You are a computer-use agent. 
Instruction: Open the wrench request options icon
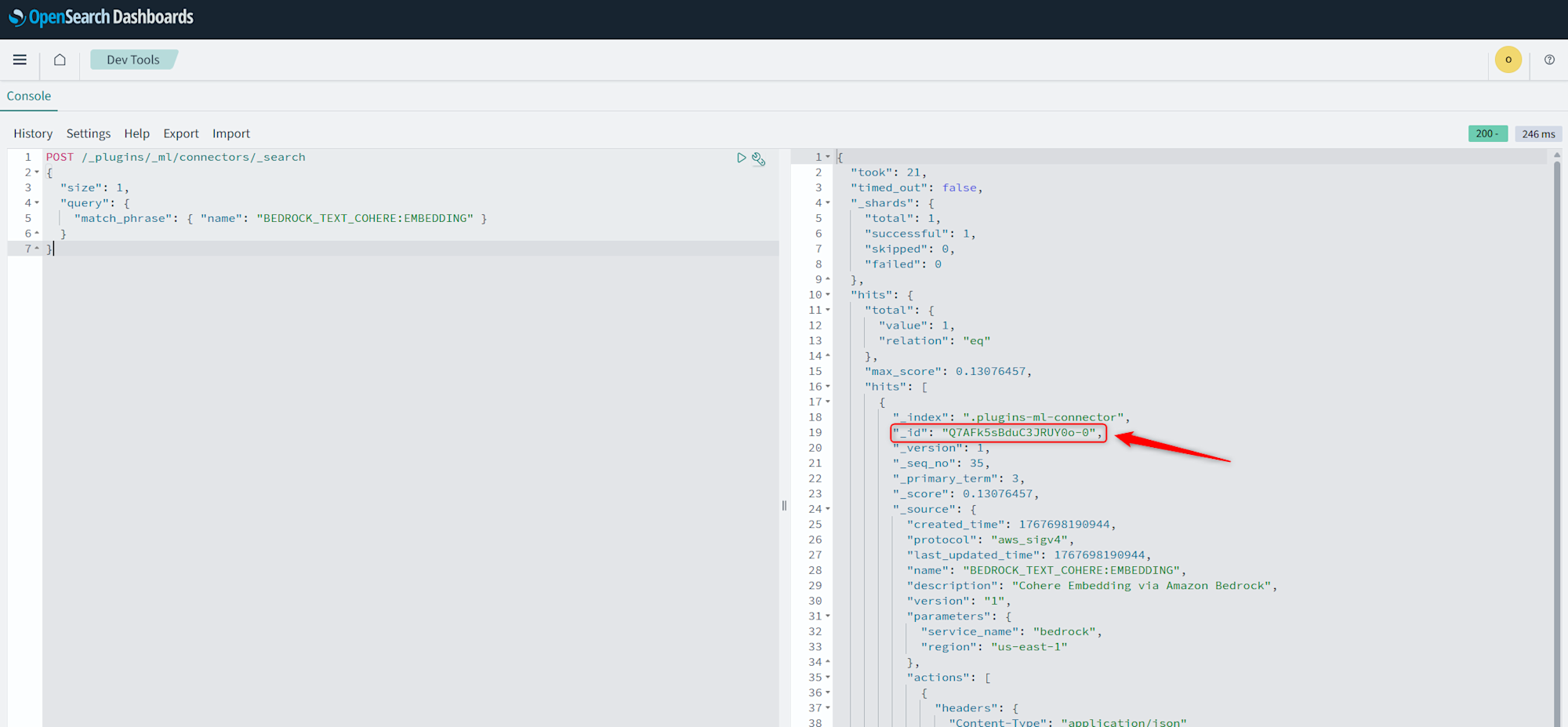pyautogui.click(x=759, y=158)
